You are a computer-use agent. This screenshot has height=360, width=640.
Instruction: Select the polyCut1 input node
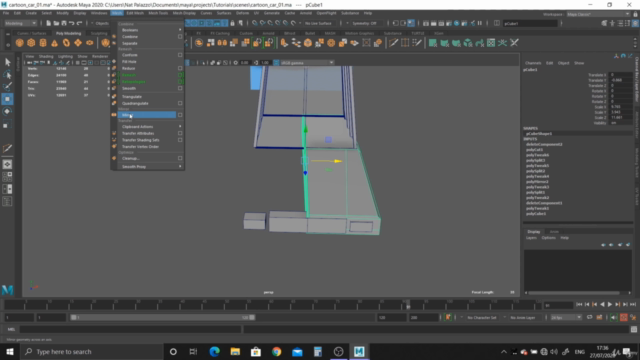tap(534, 150)
